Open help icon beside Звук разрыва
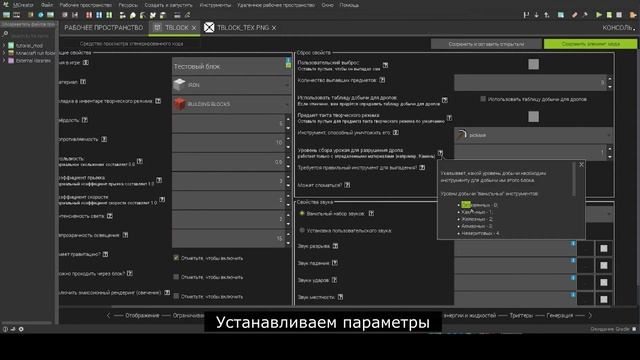 (x=335, y=246)
